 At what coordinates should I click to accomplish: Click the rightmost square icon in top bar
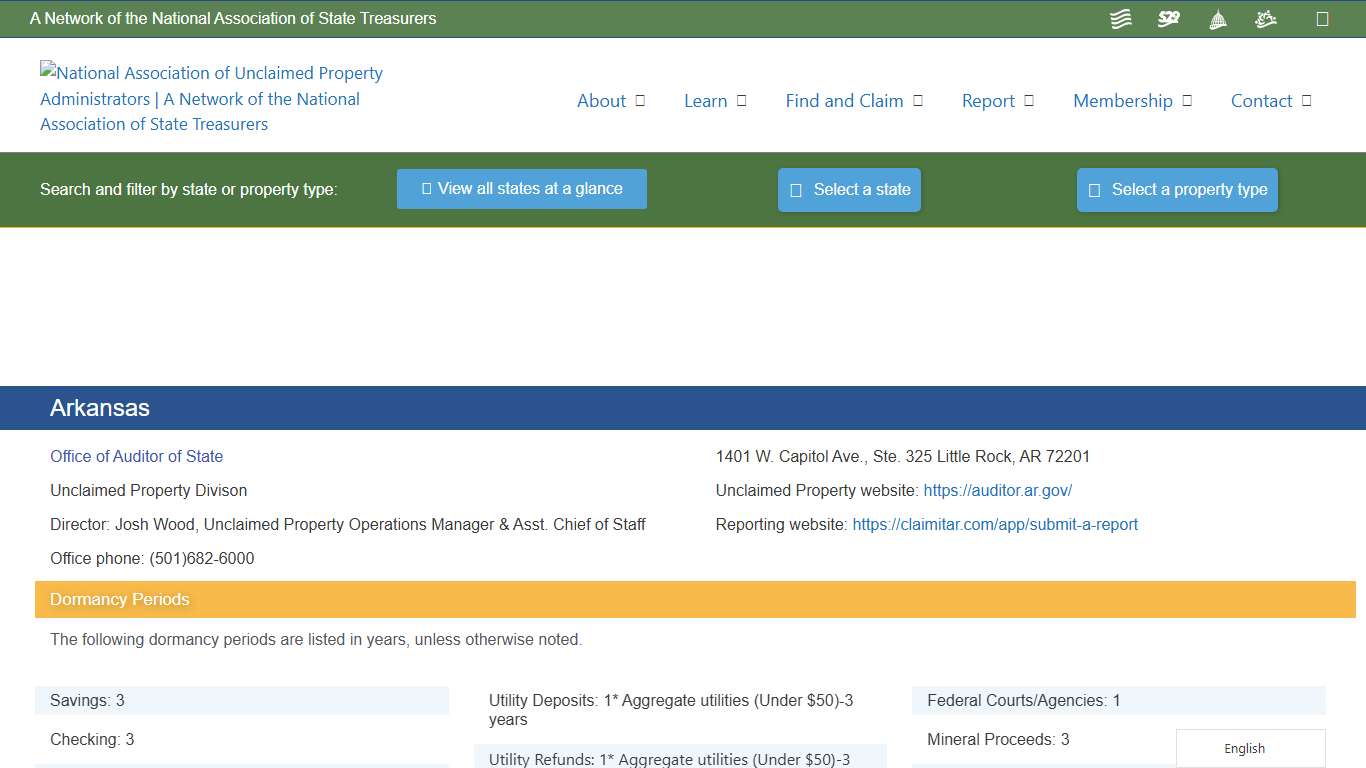click(x=1322, y=19)
